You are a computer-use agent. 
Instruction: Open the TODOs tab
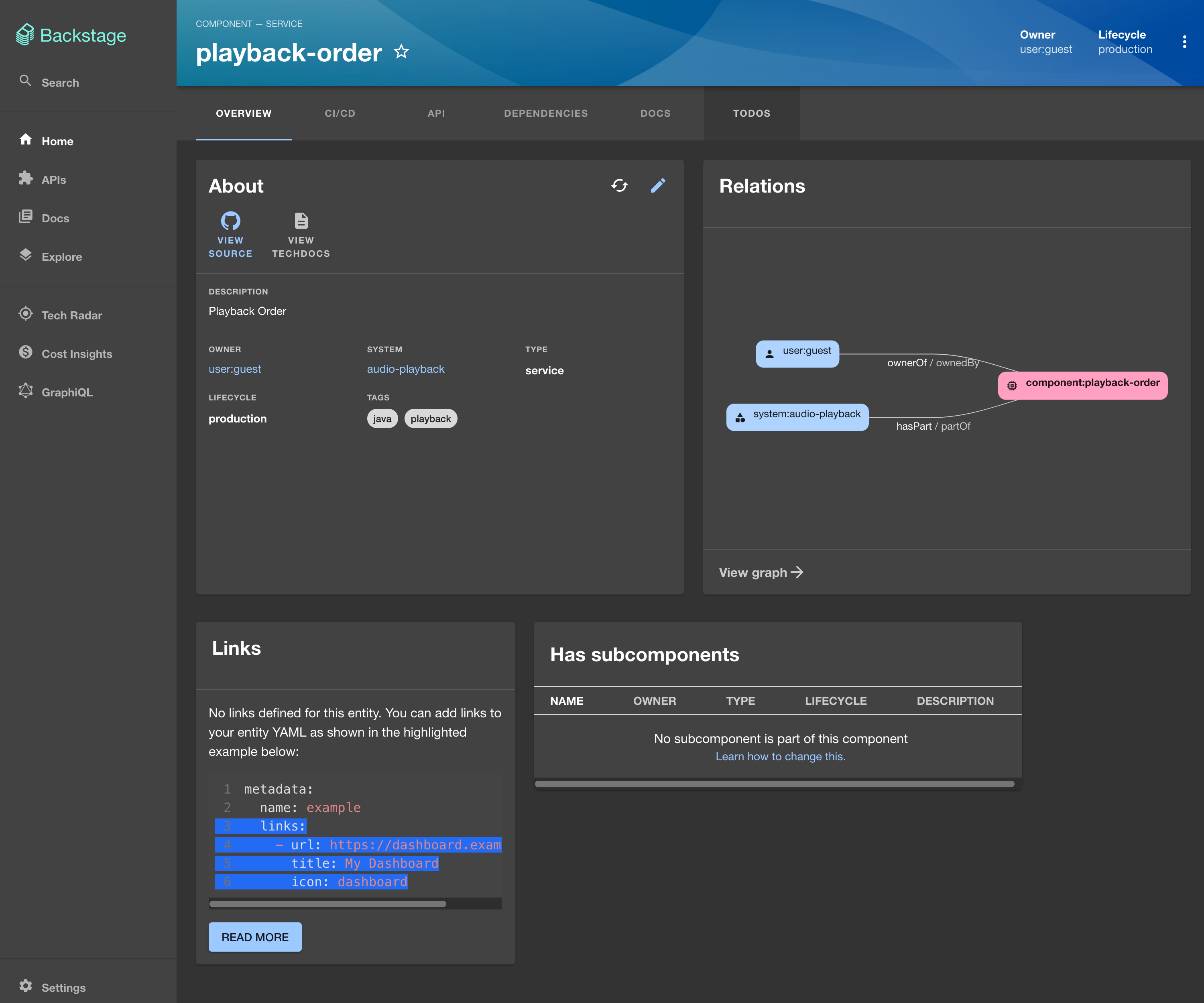752,114
